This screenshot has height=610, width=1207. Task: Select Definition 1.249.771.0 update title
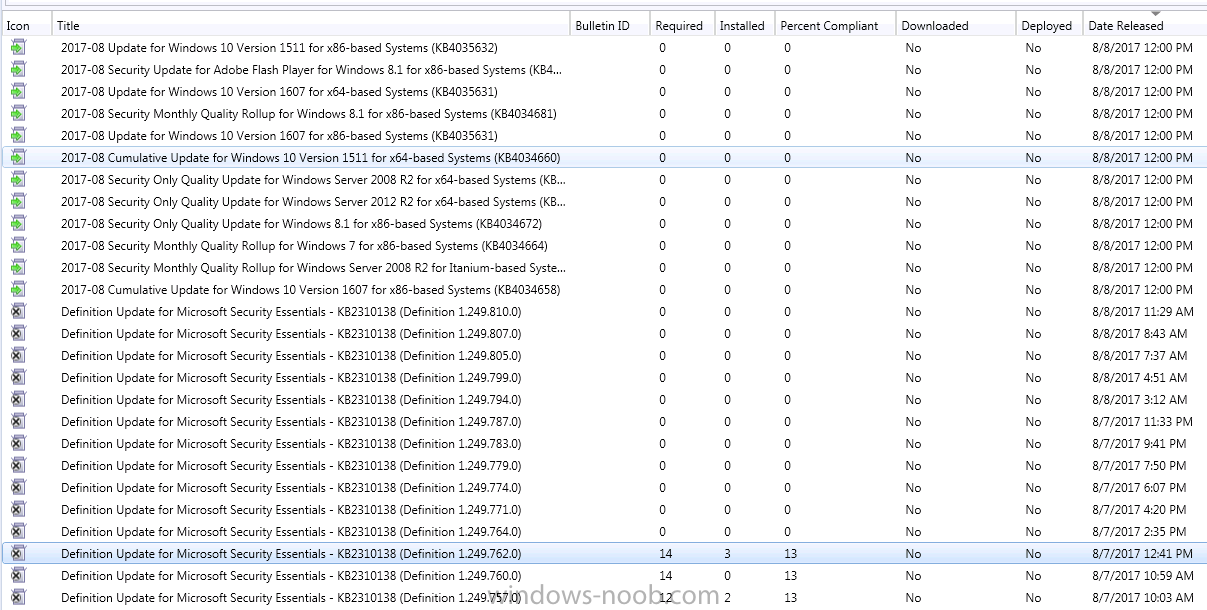pyautogui.click(x=291, y=510)
